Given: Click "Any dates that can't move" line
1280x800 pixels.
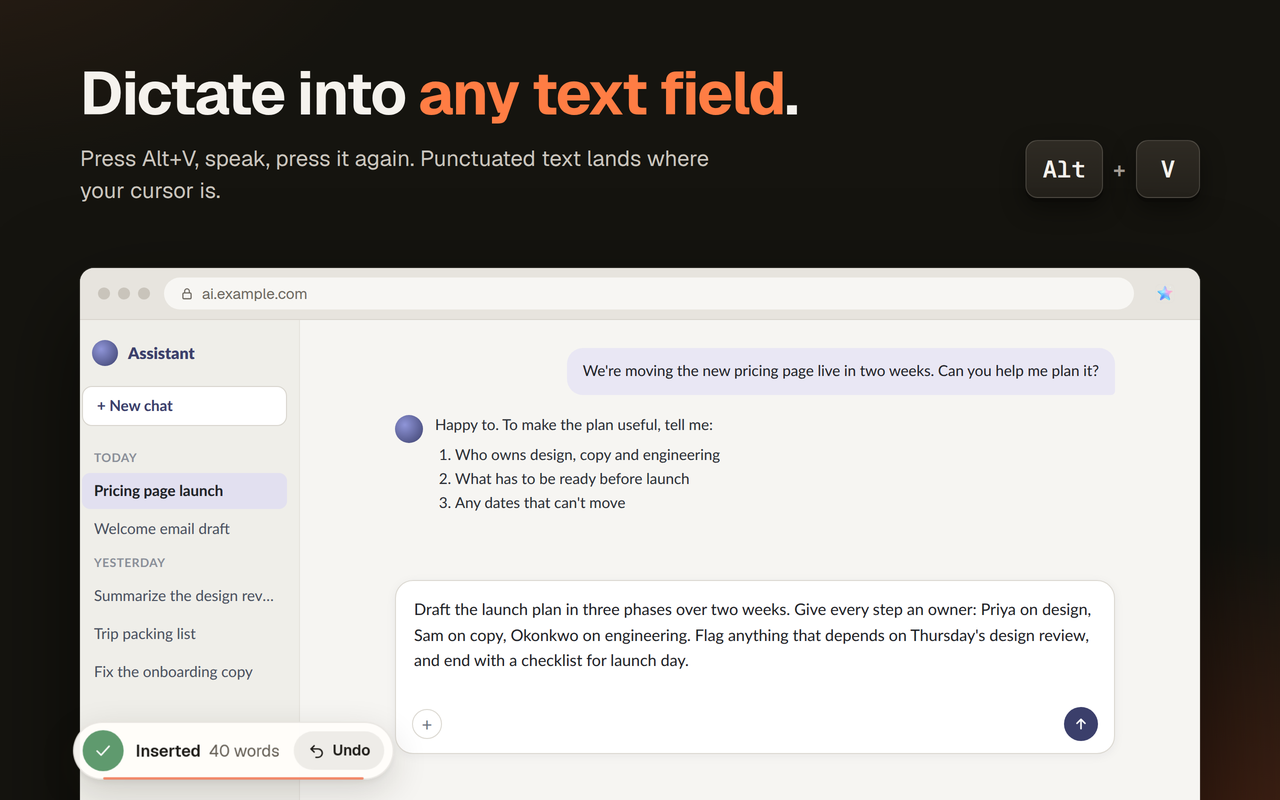Looking at the screenshot, I should (x=540, y=503).
